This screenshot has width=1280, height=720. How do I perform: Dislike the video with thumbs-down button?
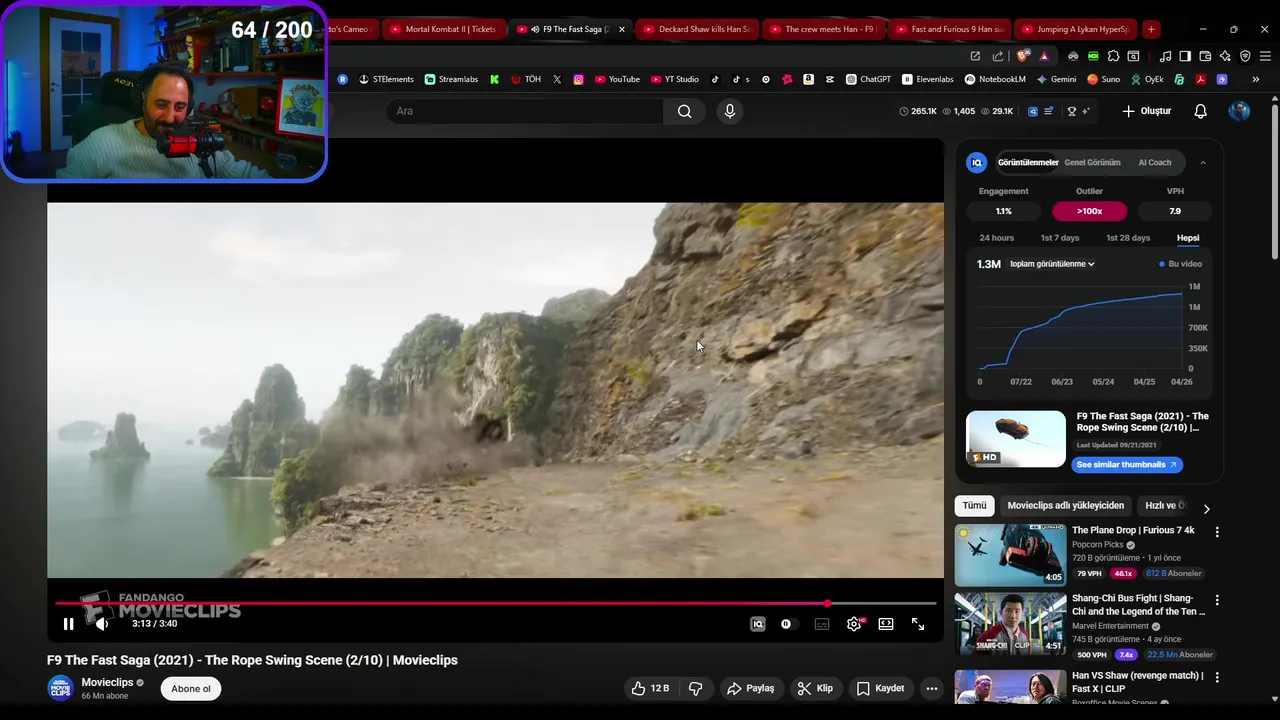[696, 688]
